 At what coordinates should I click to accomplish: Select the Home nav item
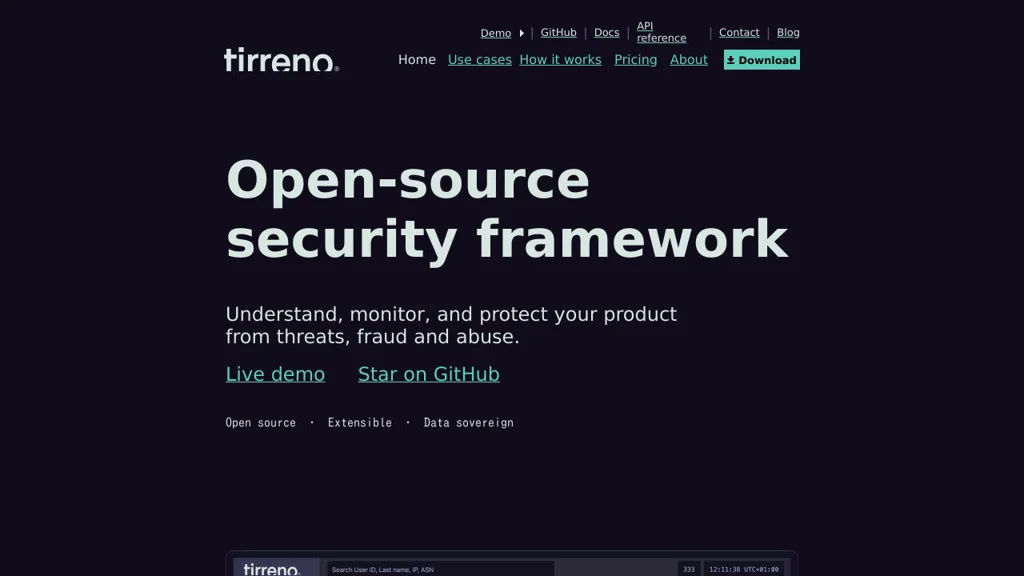click(417, 59)
